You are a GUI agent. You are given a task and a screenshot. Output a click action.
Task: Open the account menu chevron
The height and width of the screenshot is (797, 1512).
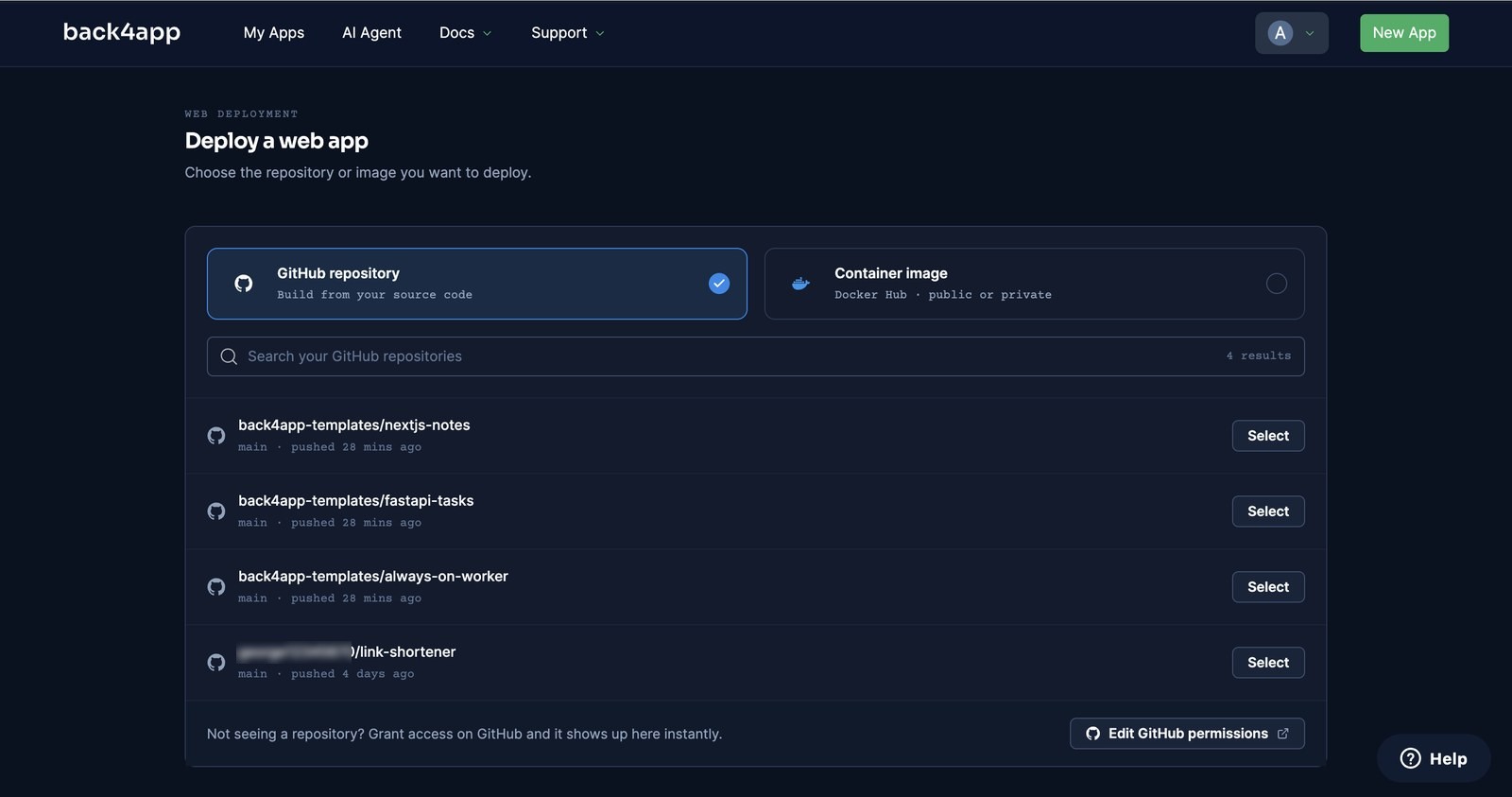[1310, 33]
